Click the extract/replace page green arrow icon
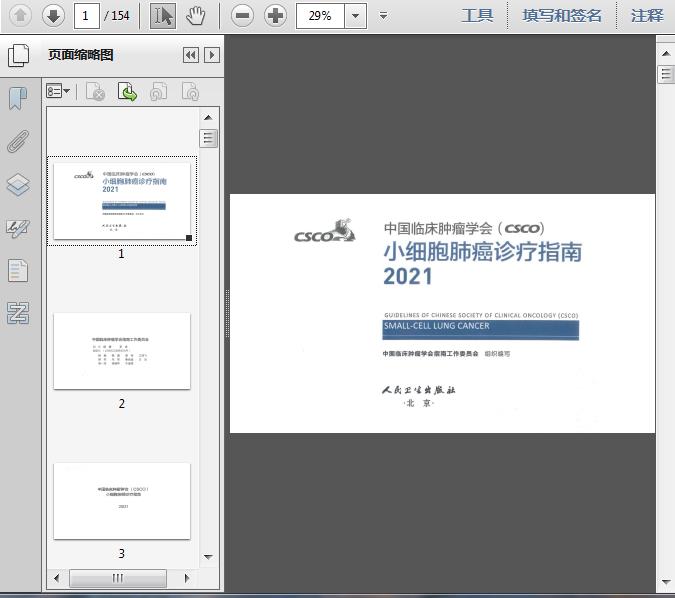The width and height of the screenshot is (675, 598). (127, 91)
